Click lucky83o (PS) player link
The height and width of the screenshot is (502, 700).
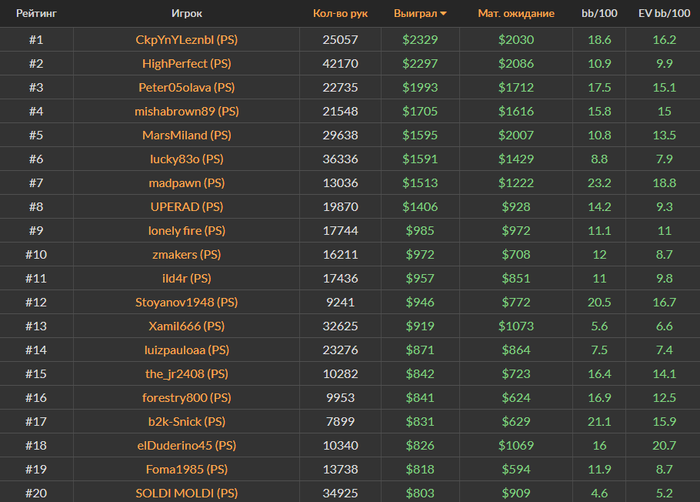[187, 159]
